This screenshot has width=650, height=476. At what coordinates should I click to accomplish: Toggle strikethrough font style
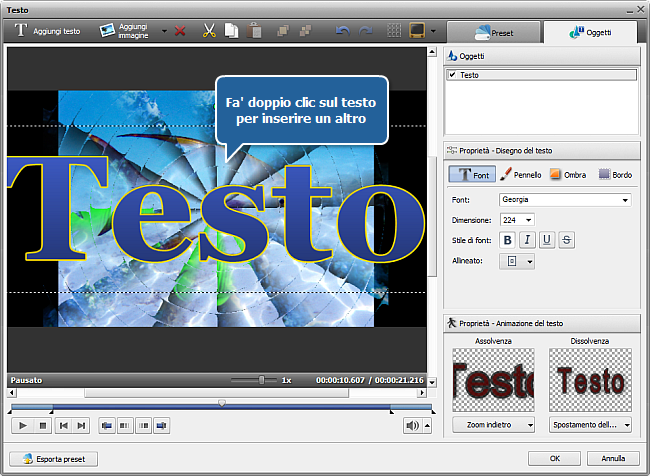[567, 240]
